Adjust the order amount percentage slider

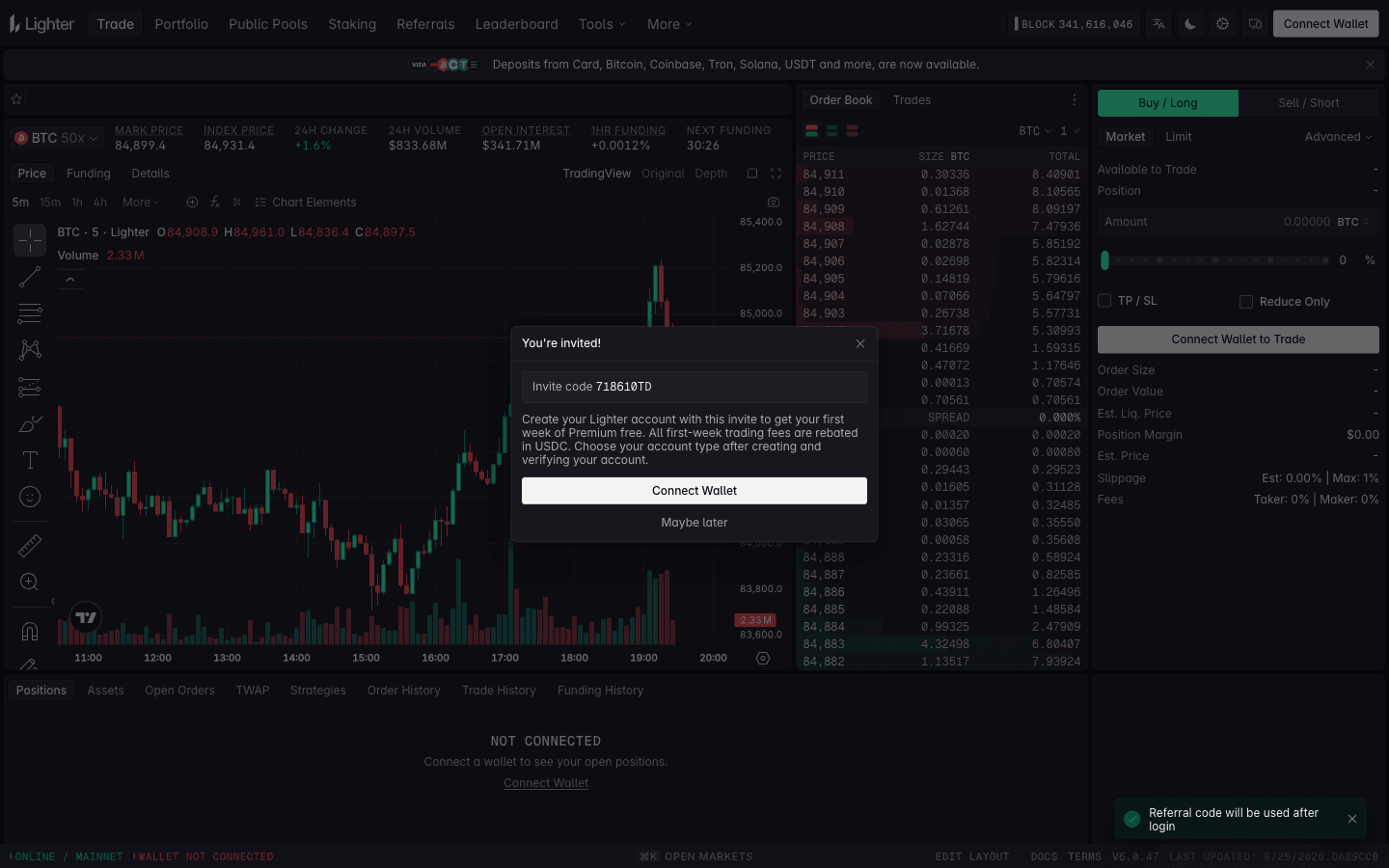[x=1214, y=260]
